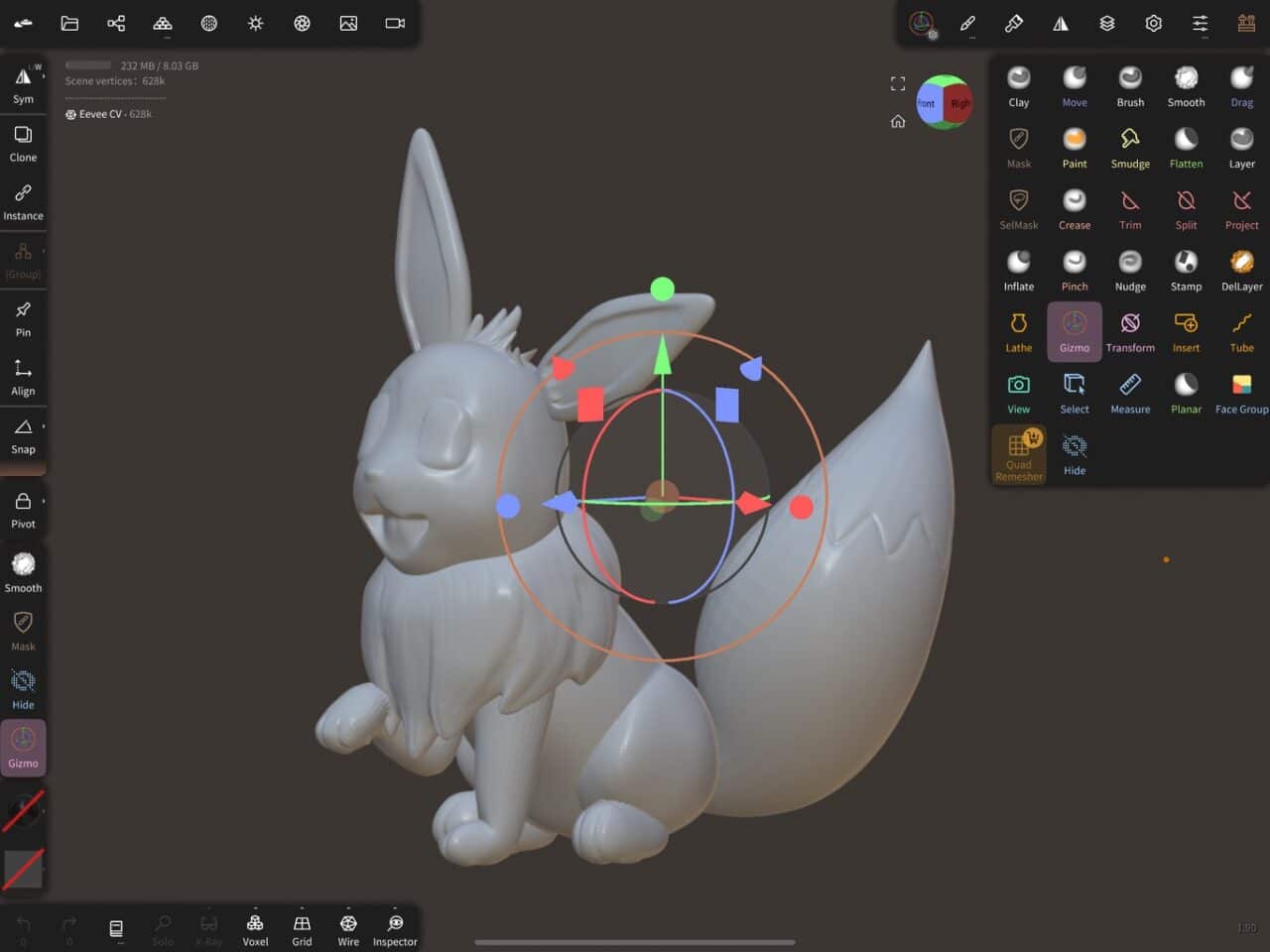The image size is (1270, 952).
Task: Select the Hide tool in the tools panel
Action: (x=1074, y=455)
